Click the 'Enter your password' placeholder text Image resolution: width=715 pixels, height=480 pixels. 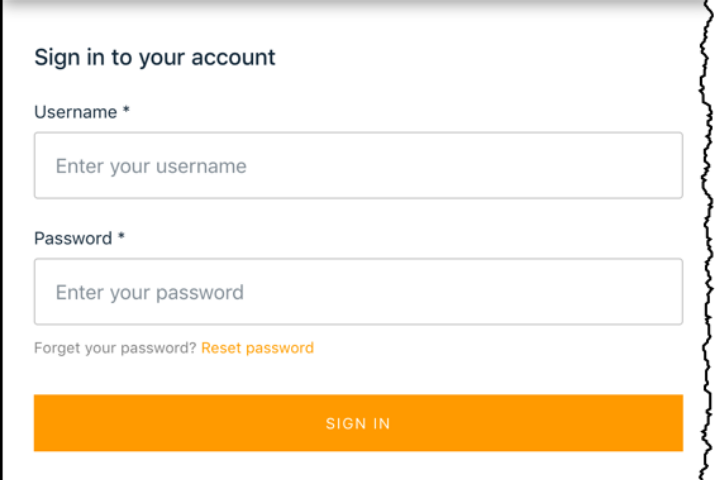pos(150,293)
